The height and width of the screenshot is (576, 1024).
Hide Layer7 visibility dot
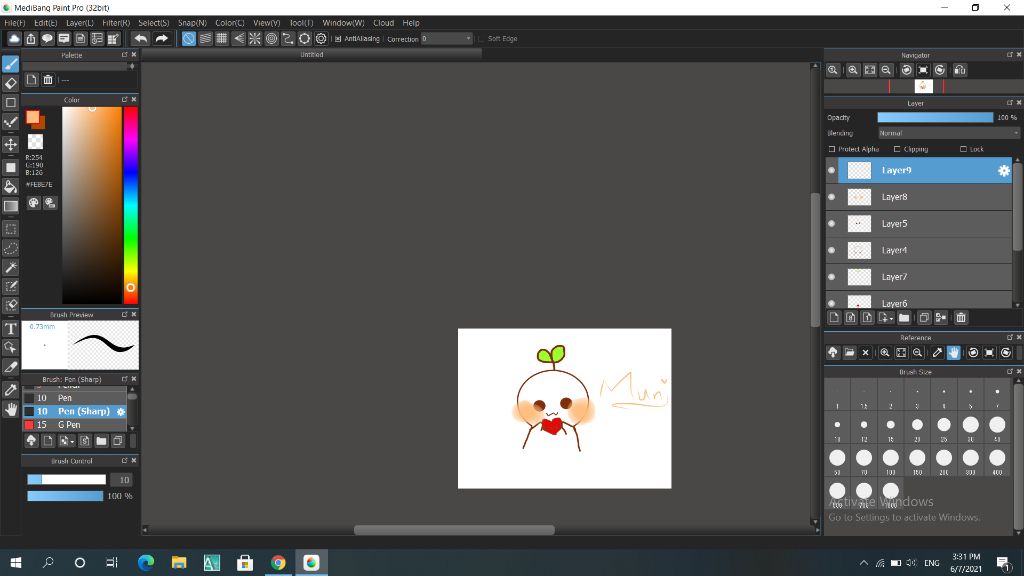tap(831, 277)
